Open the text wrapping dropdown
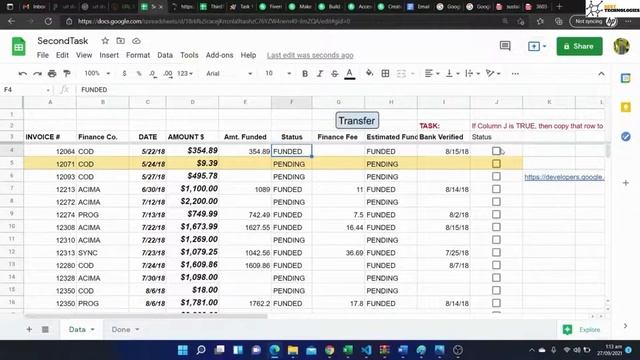 point(472,73)
